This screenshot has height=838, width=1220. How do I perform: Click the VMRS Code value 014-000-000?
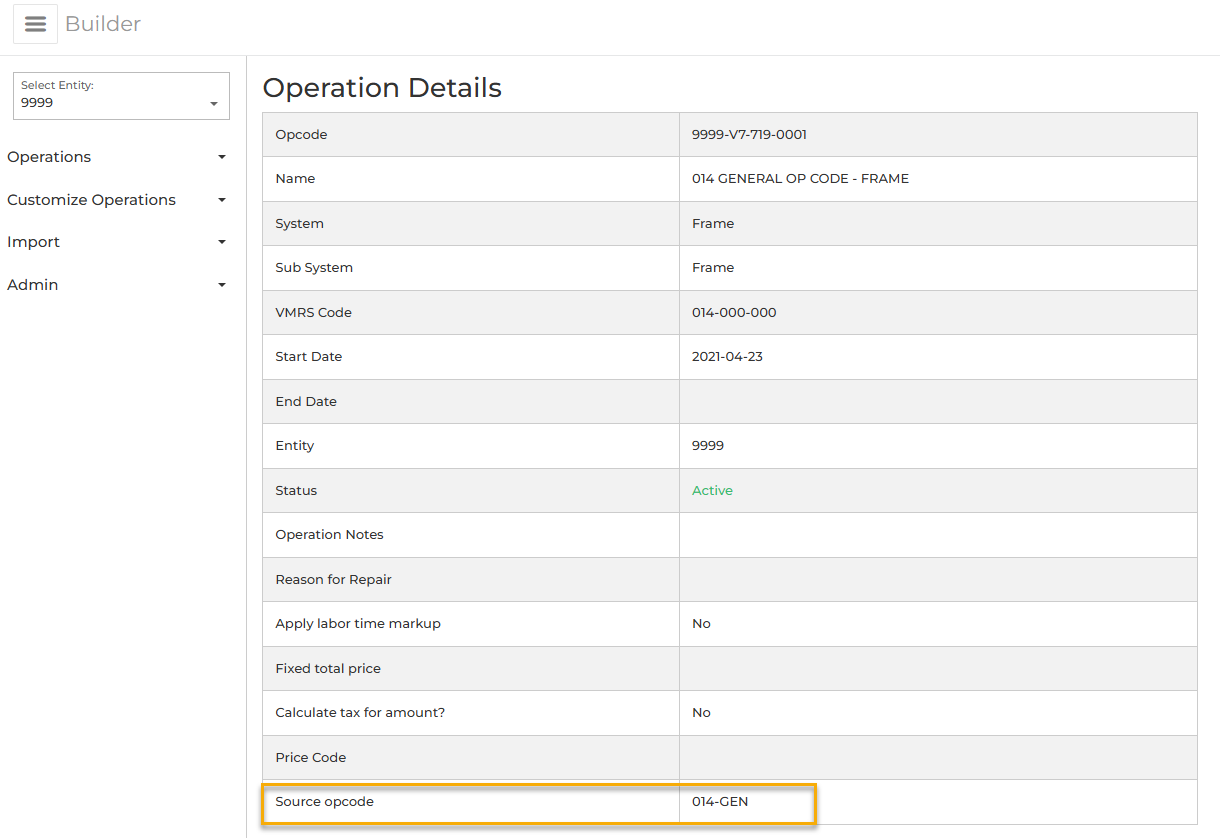(x=734, y=313)
